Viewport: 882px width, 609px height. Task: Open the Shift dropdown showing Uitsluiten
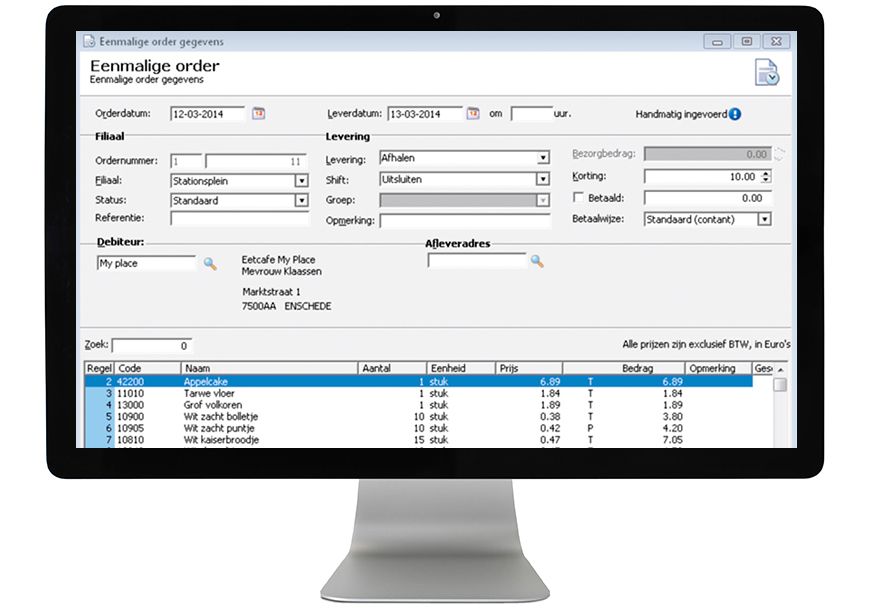543,179
